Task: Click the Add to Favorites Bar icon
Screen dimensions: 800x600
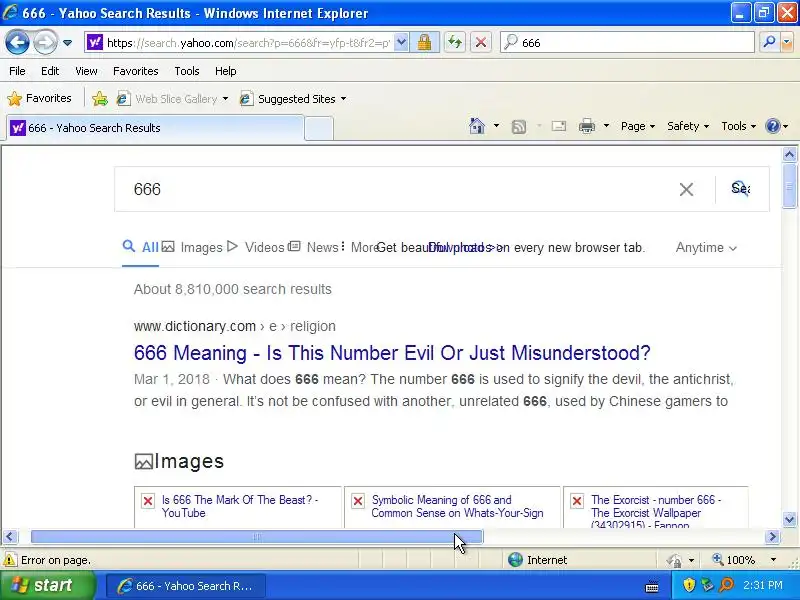Action: tap(100, 98)
